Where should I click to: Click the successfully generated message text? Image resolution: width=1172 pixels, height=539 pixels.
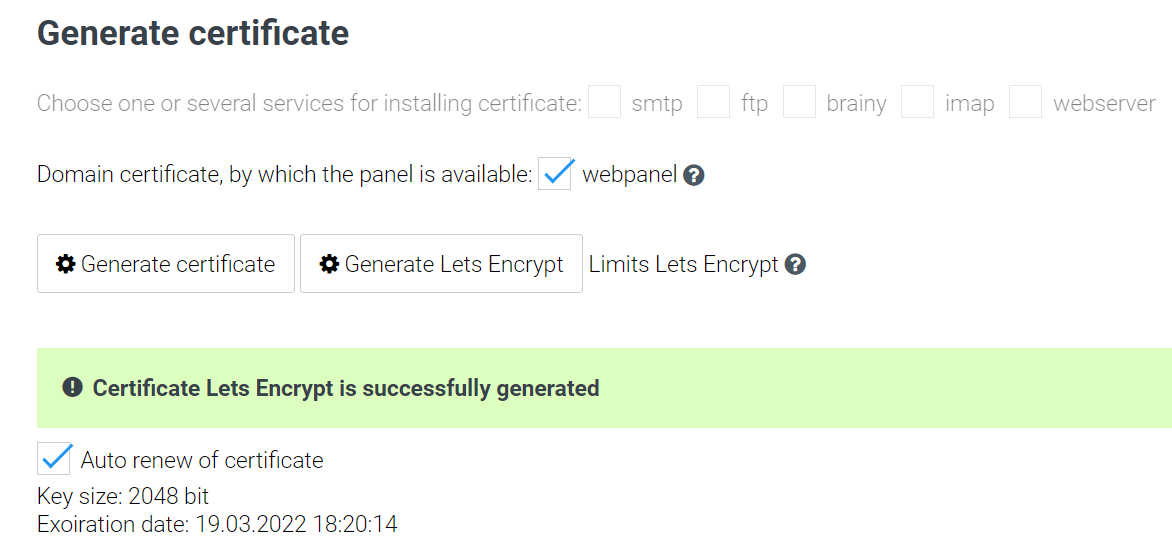click(x=346, y=388)
